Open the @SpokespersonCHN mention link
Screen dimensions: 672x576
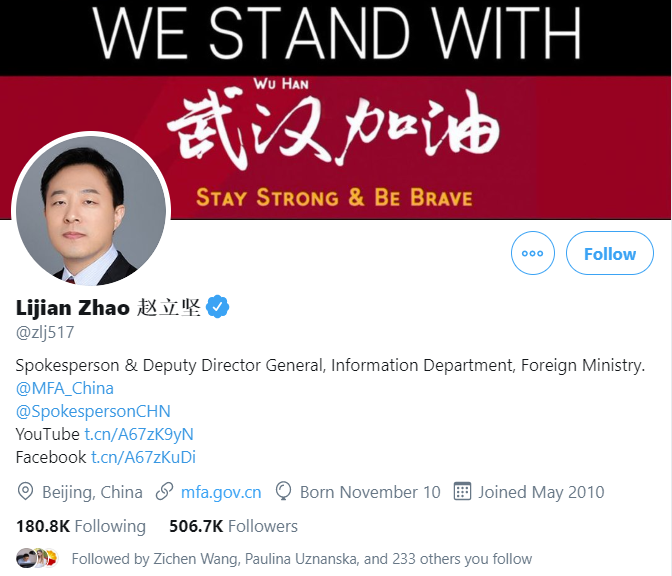[93, 411]
